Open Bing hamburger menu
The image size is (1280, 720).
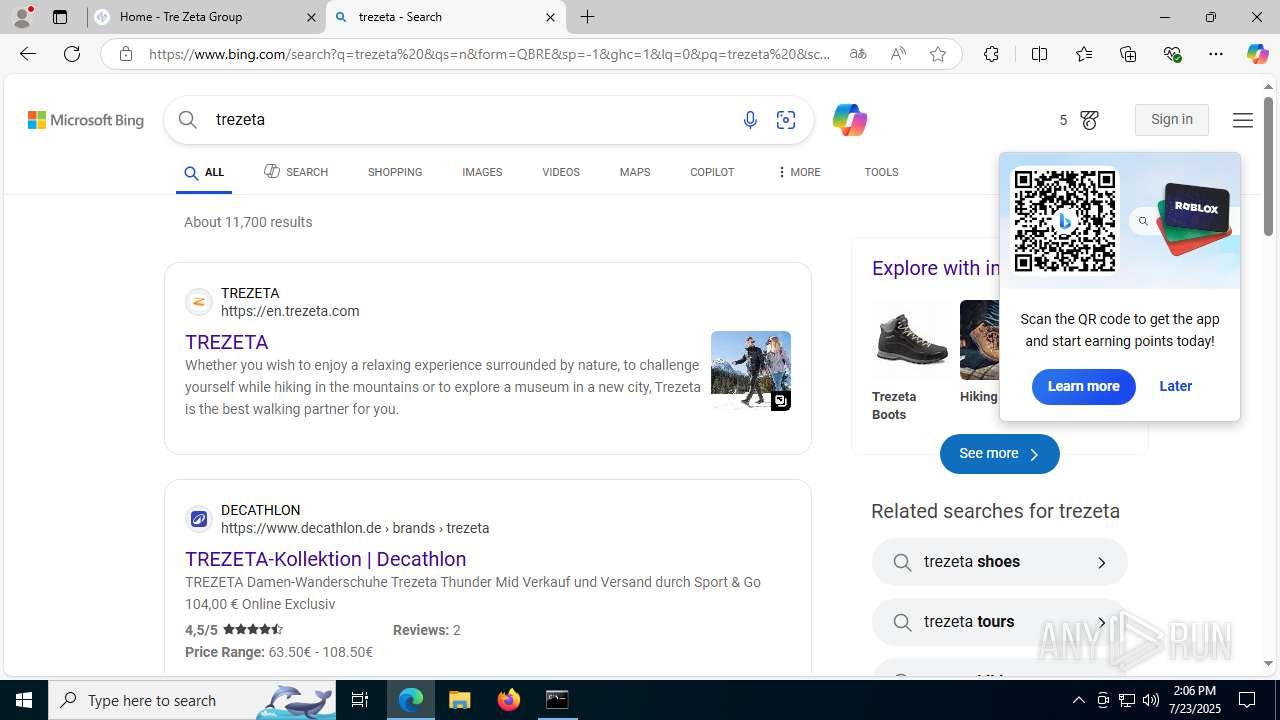pos(1243,120)
